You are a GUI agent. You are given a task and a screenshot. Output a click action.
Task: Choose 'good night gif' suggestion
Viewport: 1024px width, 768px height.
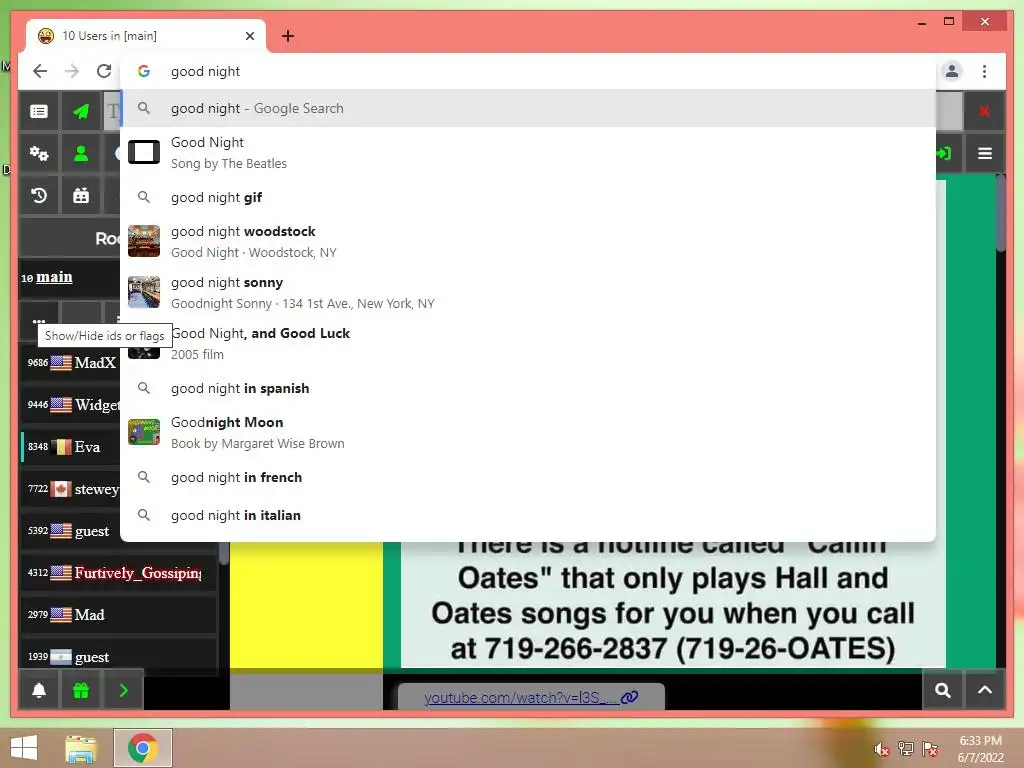coord(528,197)
